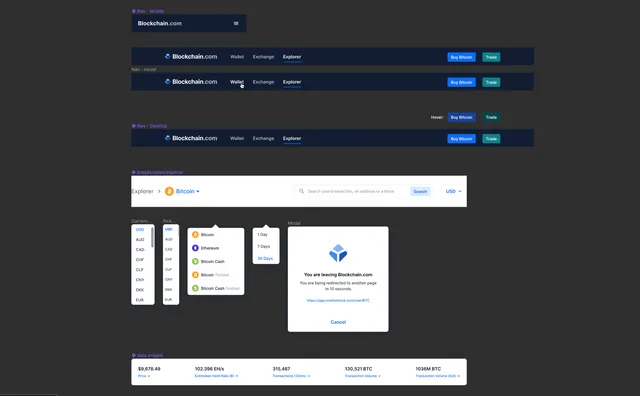The width and height of the screenshot is (640, 396).
Task: Select EUR in Currenc... list
Action: [x=140, y=300]
